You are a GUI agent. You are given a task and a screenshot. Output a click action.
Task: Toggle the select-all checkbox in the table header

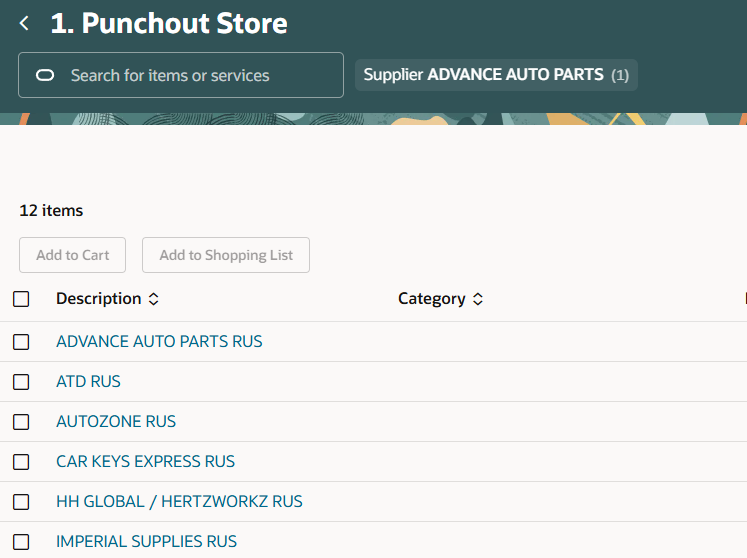[21, 299]
